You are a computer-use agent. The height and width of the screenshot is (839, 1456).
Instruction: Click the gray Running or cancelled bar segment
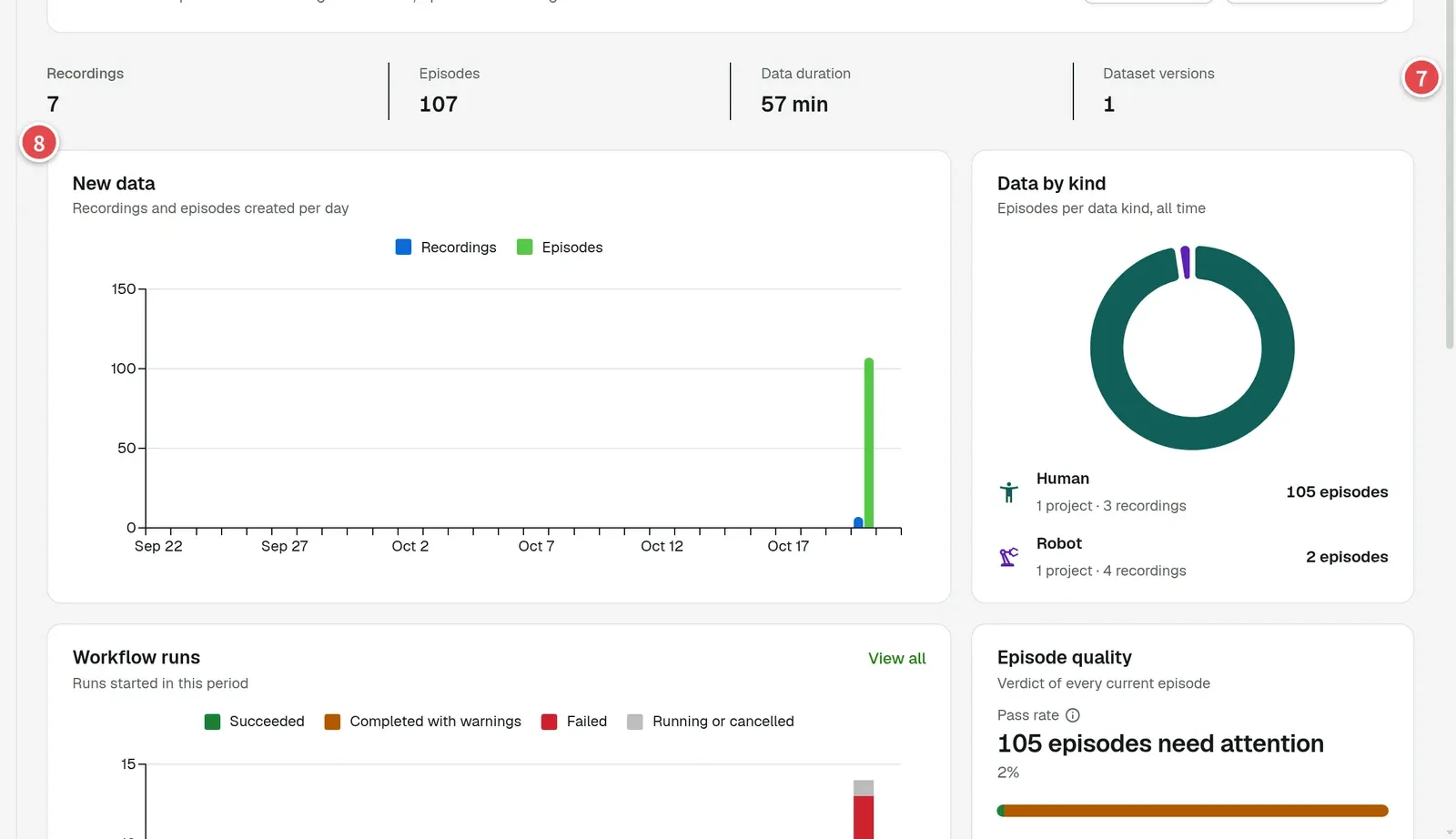coord(864,788)
